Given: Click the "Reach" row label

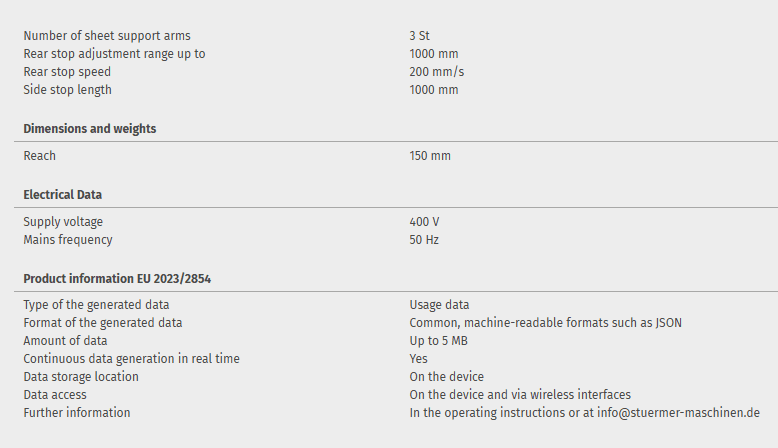Looking at the screenshot, I should (x=40, y=156).
